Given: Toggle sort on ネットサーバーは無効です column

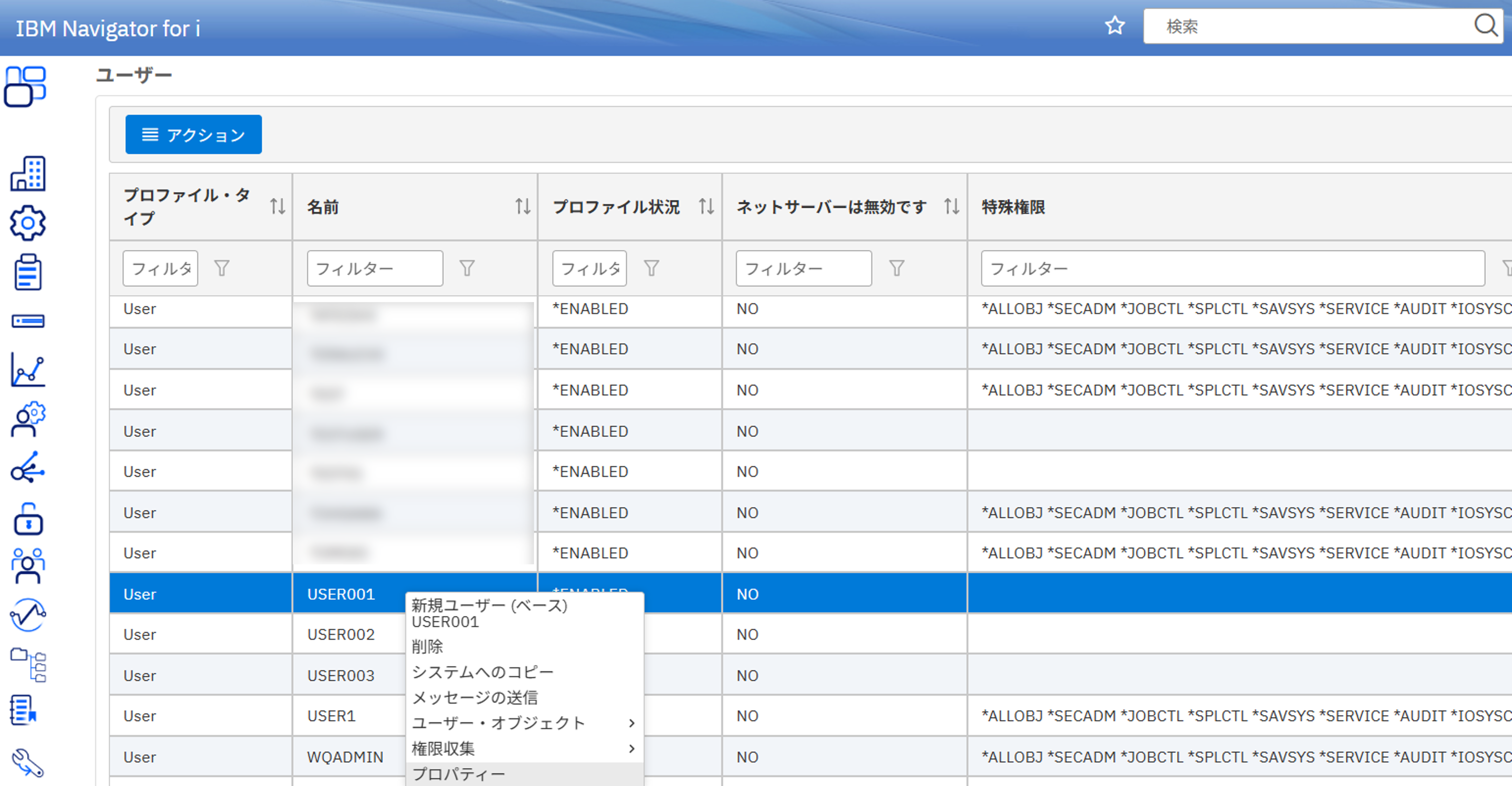Looking at the screenshot, I should click(951, 207).
